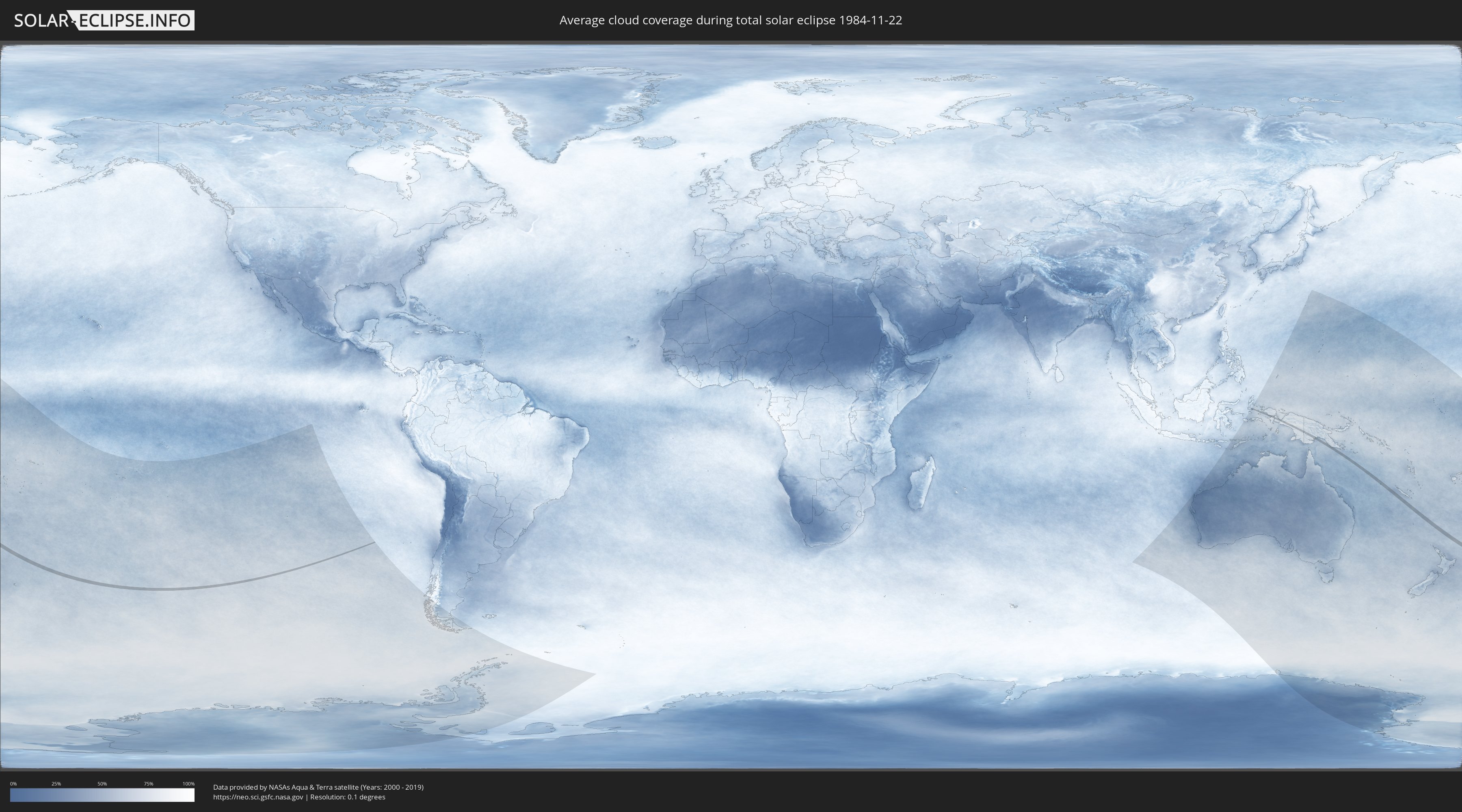The height and width of the screenshot is (812, 1462).
Task: Click the 100% legend label
Action: point(188,784)
